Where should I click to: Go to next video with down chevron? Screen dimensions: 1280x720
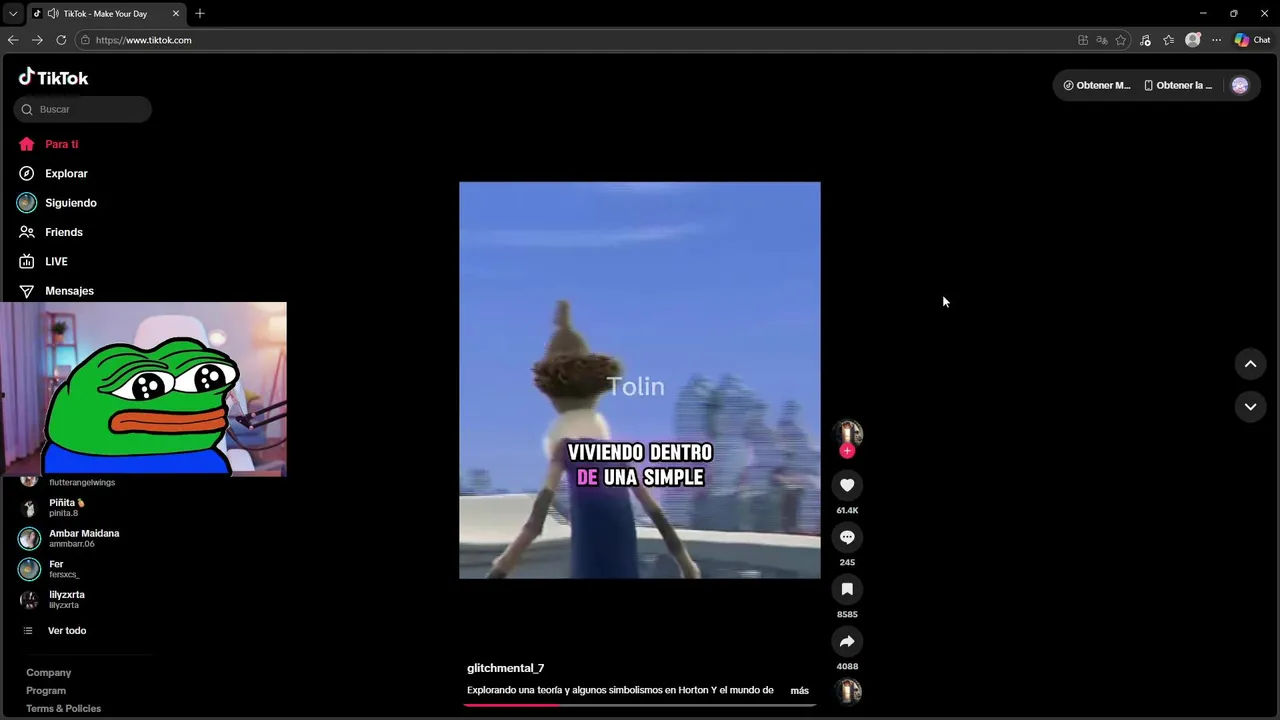[x=1250, y=406]
